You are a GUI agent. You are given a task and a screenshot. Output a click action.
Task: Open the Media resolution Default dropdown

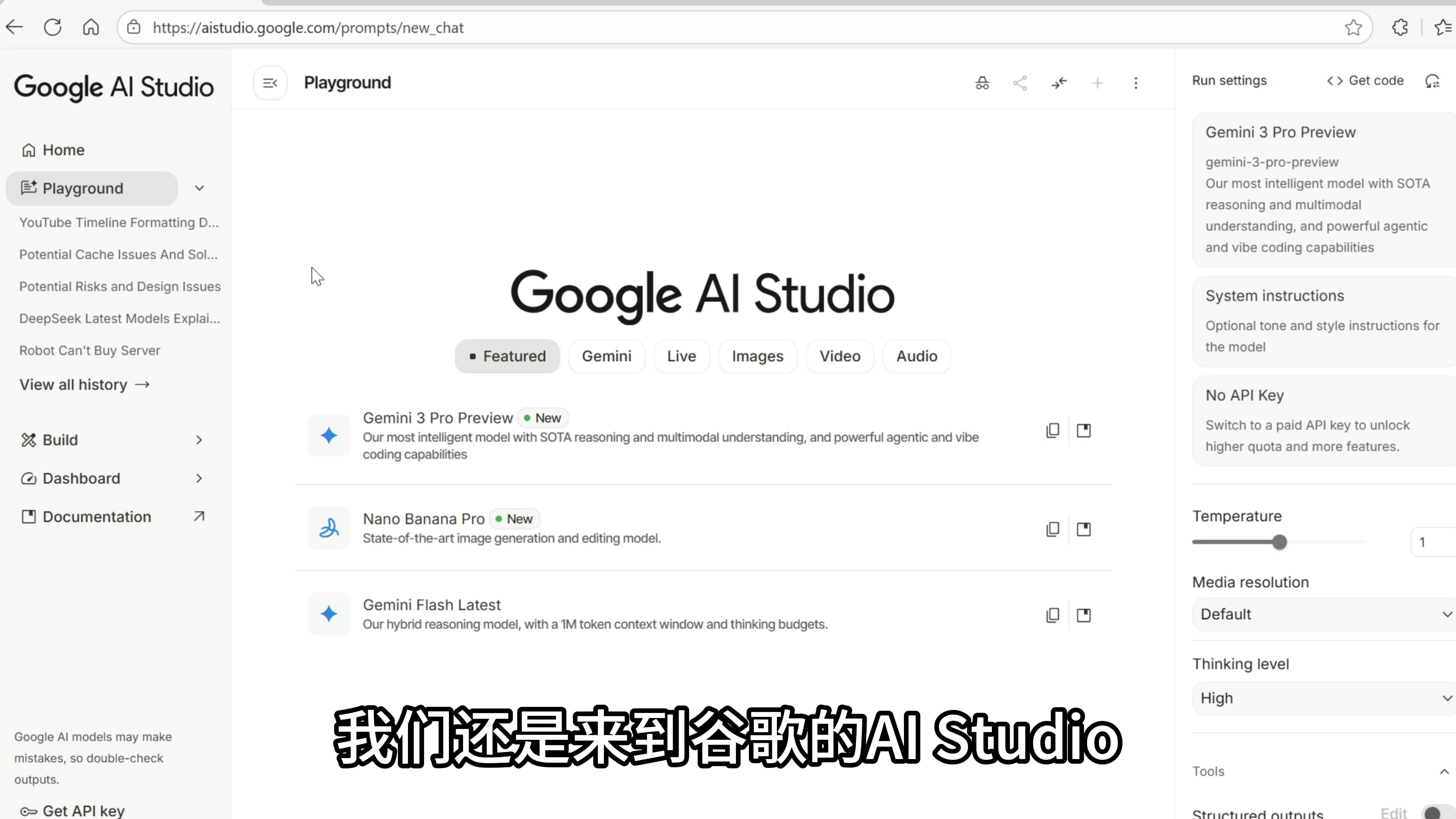coord(1323,614)
